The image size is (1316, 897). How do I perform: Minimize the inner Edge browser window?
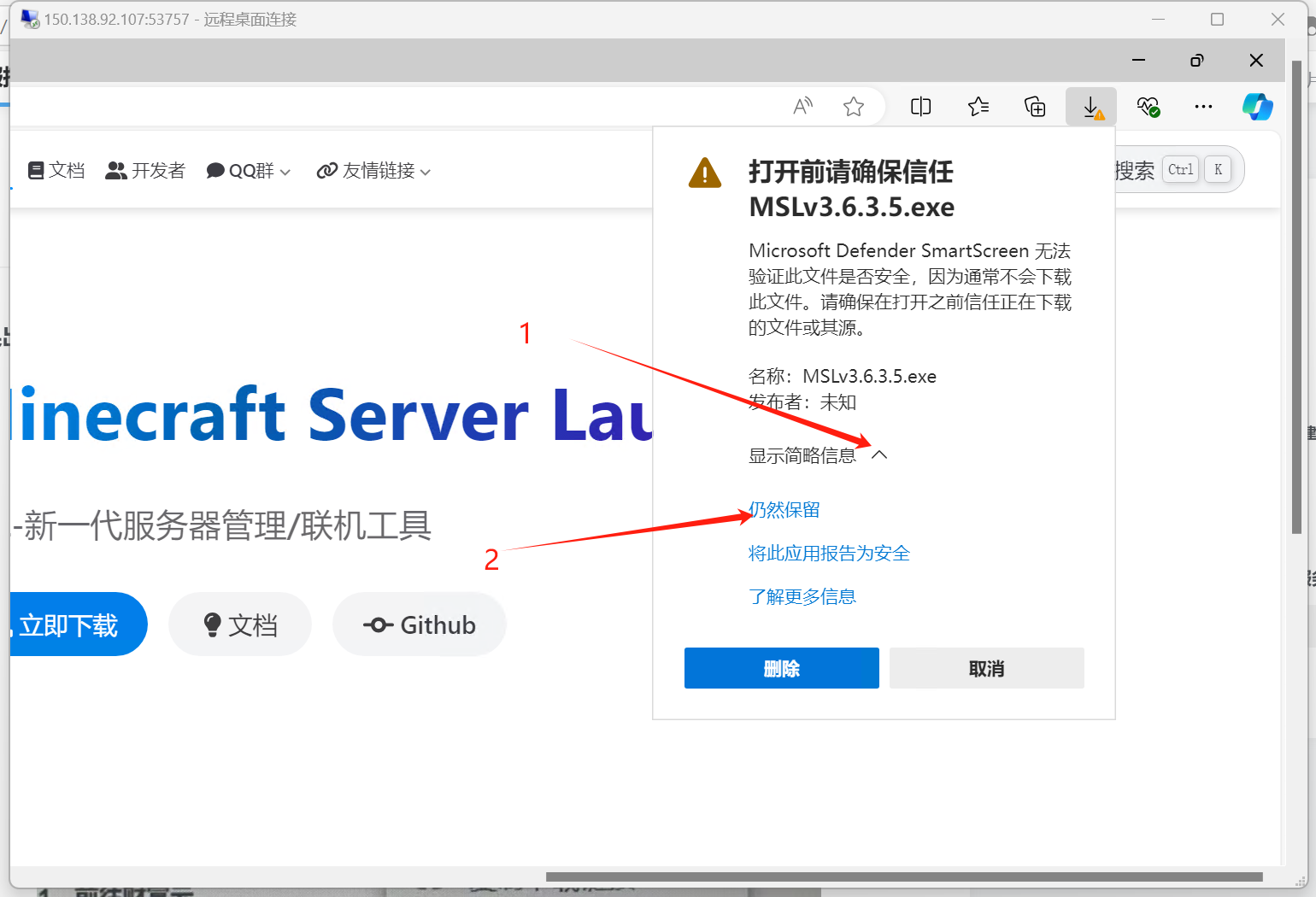(1138, 60)
